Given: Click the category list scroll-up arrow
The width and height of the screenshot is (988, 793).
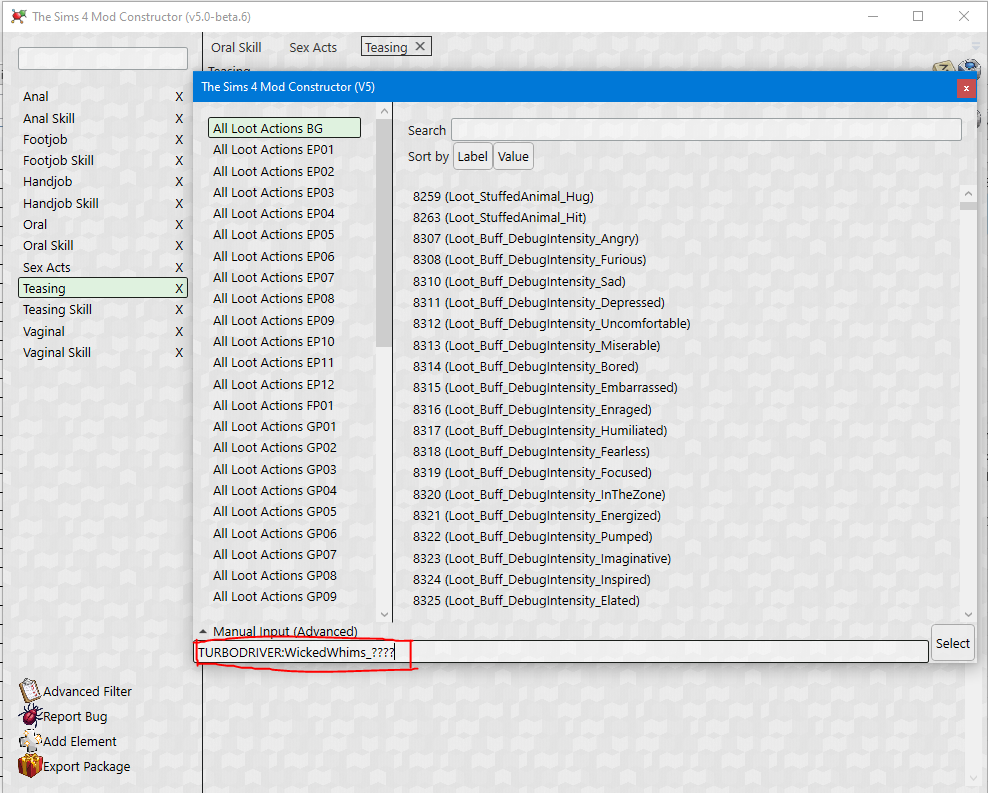Looking at the screenshot, I should click(384, 111).
